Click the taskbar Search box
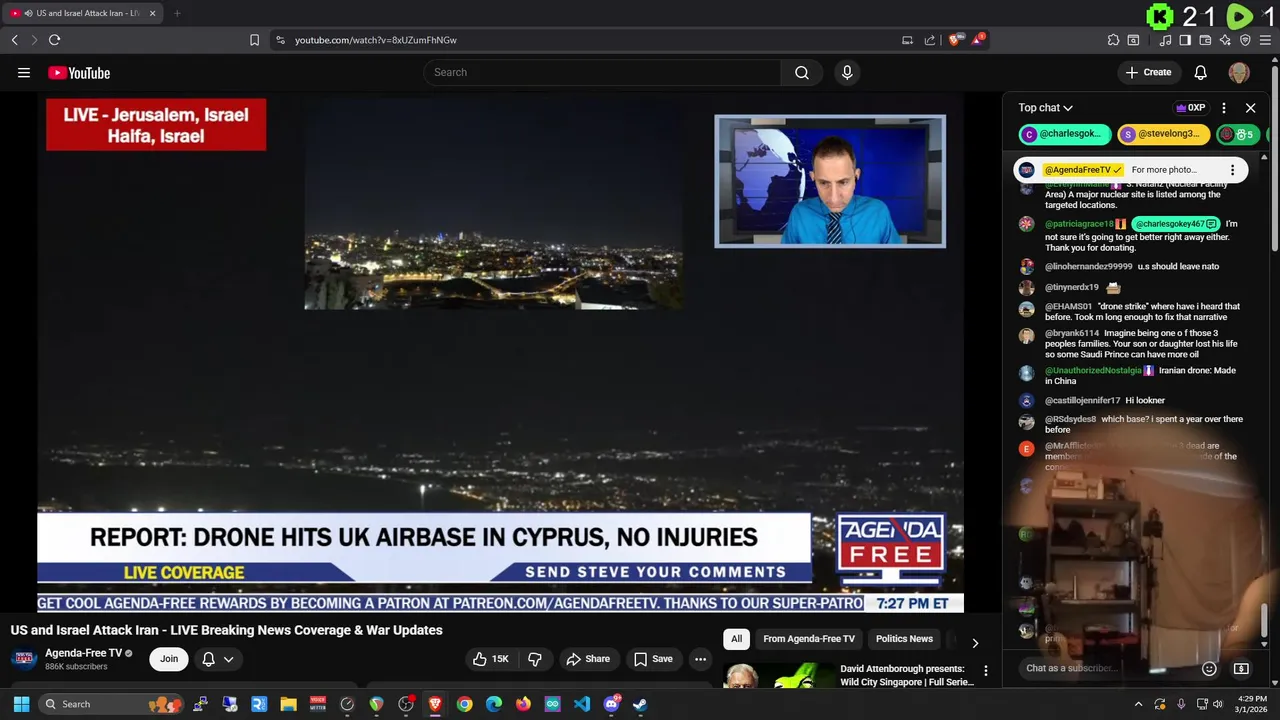This screenshot has height=720, width=1280. (113, 704)
